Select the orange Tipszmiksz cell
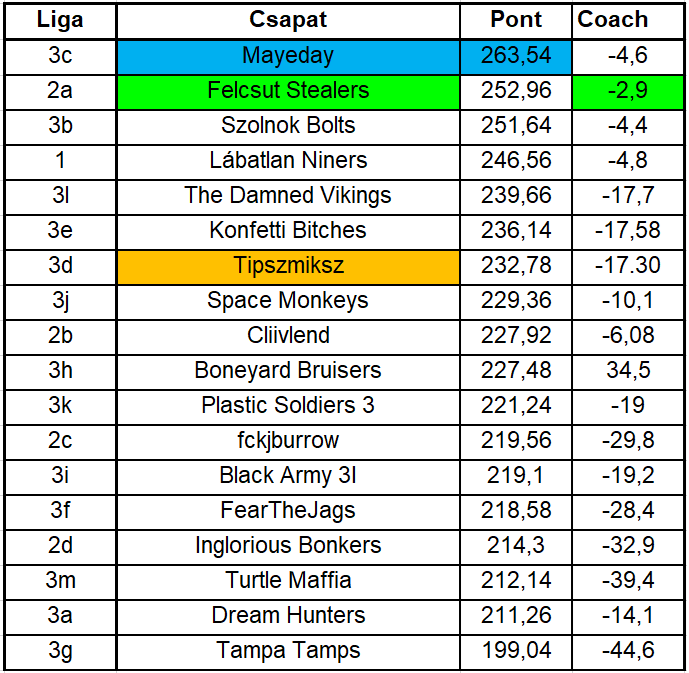The height and width of the screenshot is (673, 689). (288, 265)
